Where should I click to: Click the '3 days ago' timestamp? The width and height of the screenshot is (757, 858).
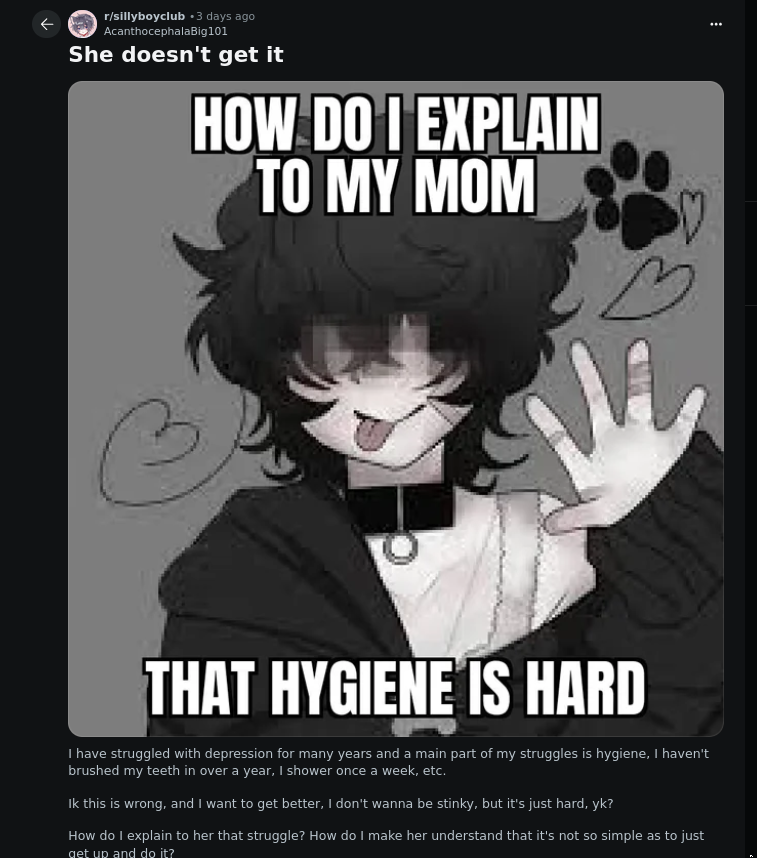[226, 16]
